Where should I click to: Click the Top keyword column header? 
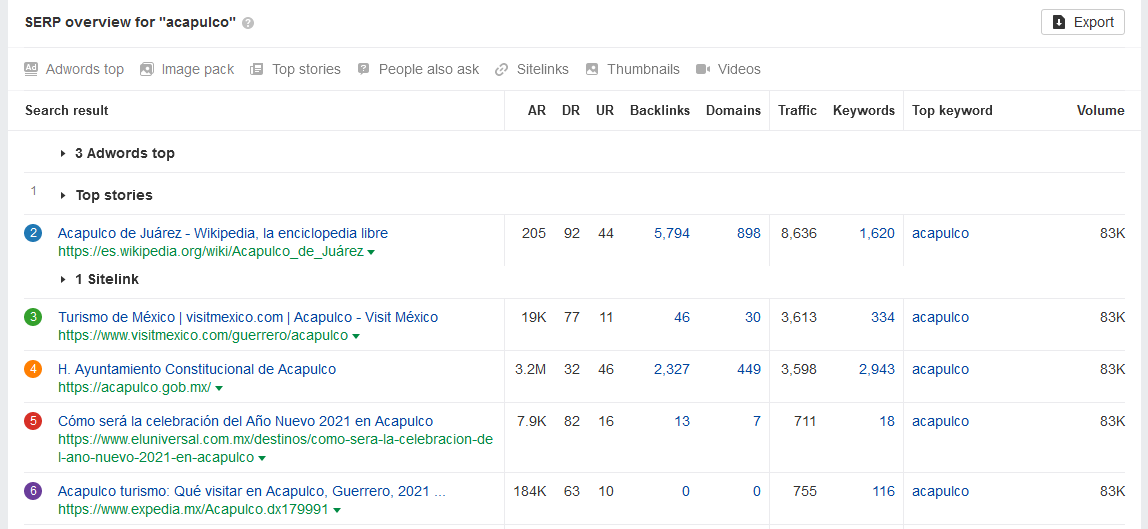(953, 110)
